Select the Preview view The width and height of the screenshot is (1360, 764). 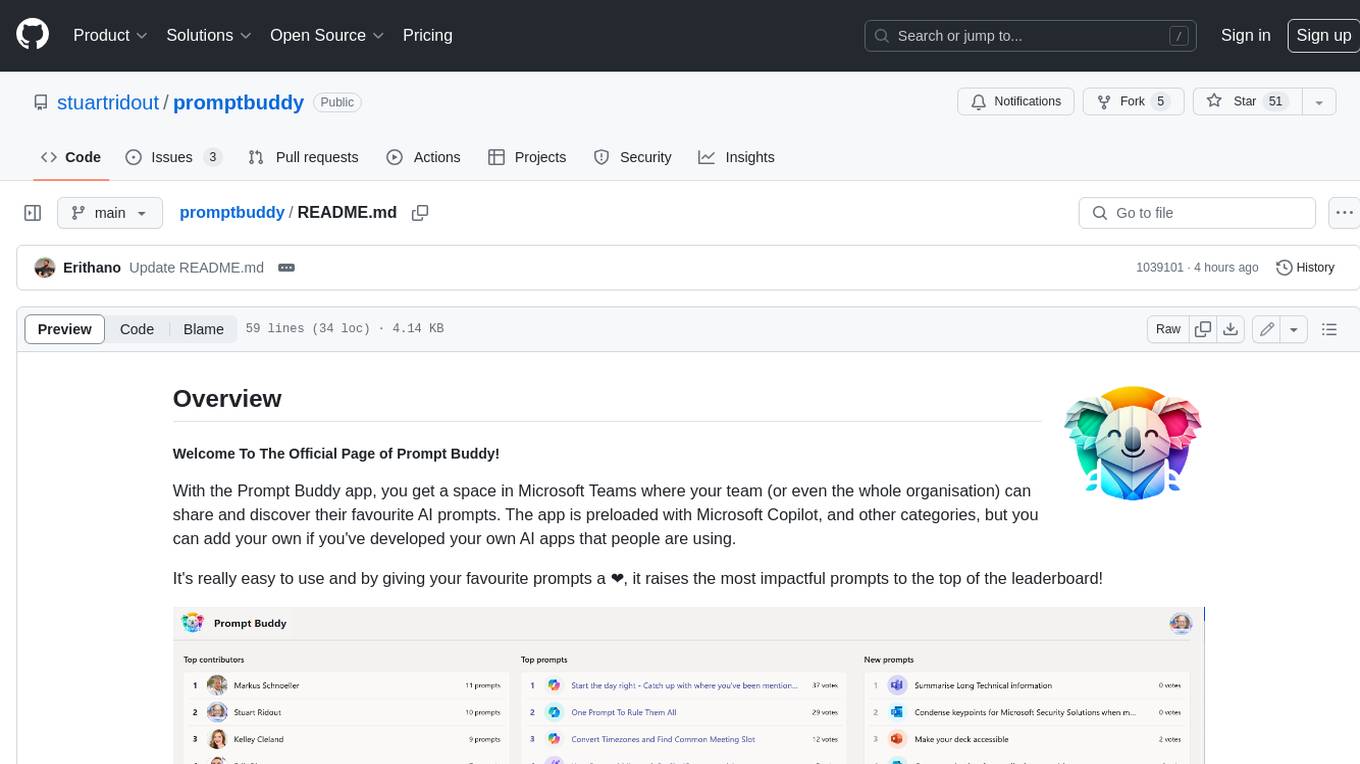pos(65,329)
